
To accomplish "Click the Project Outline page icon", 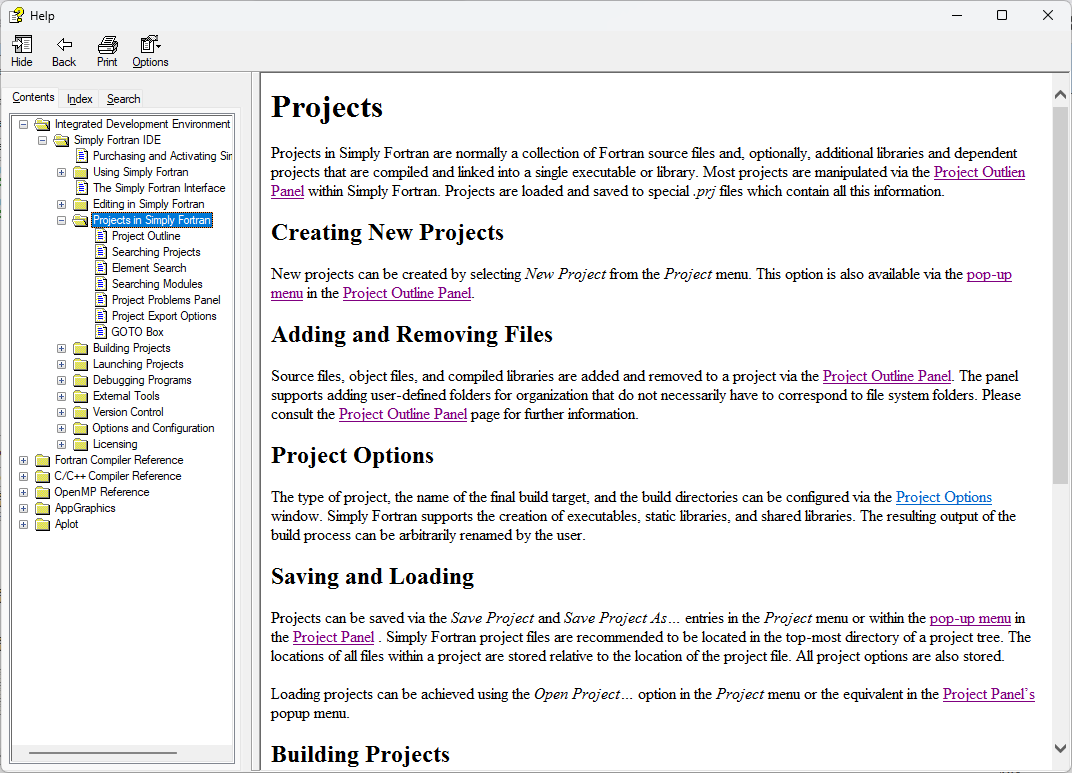I will tap(100, 236).
